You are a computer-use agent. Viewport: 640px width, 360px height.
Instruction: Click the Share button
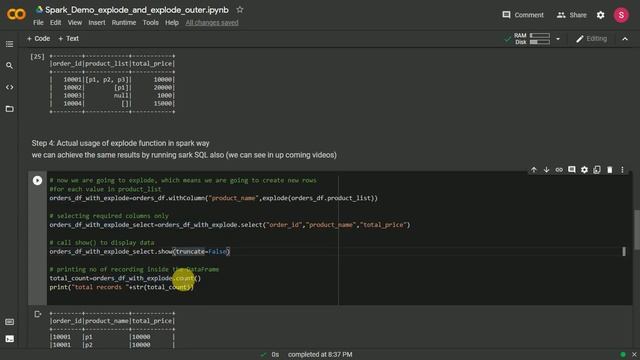pos(571,15)
